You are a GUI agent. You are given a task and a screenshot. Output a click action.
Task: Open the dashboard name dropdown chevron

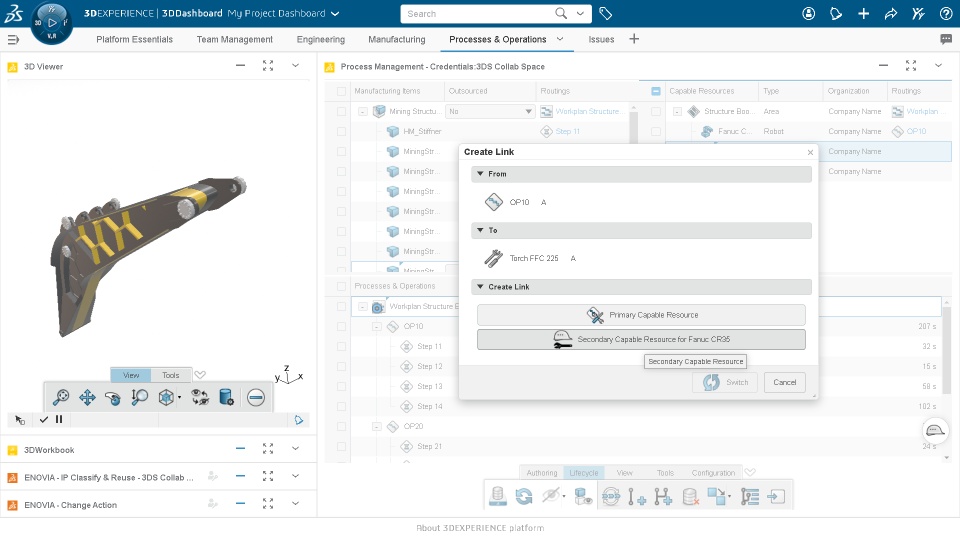[x=335, y=13]
